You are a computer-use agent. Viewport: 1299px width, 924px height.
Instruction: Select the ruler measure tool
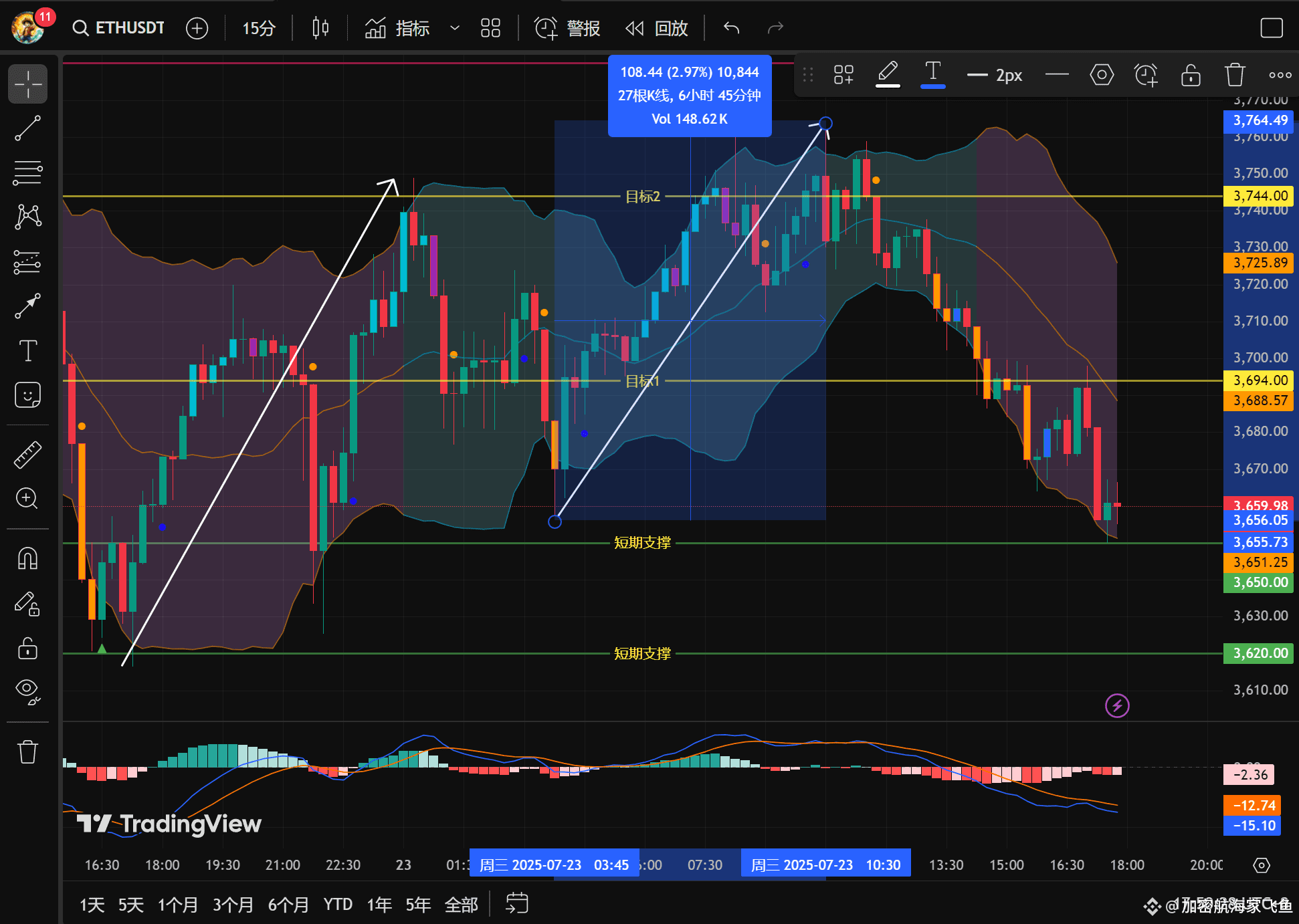click(x=27, y=455)
